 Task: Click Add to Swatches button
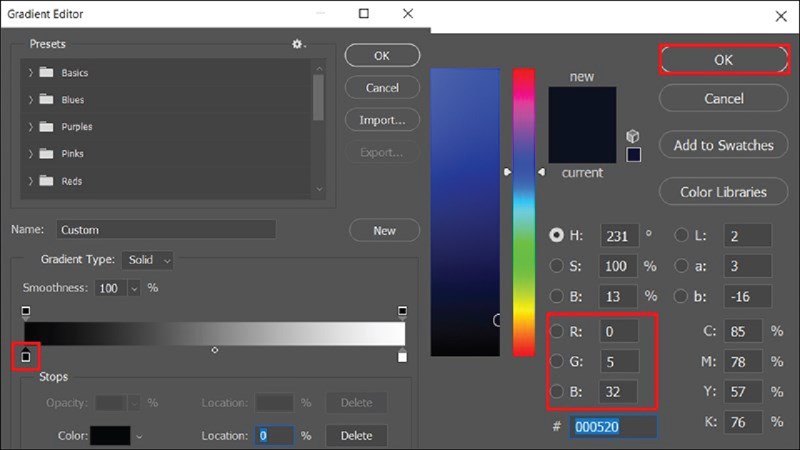(x=723, y=145)
